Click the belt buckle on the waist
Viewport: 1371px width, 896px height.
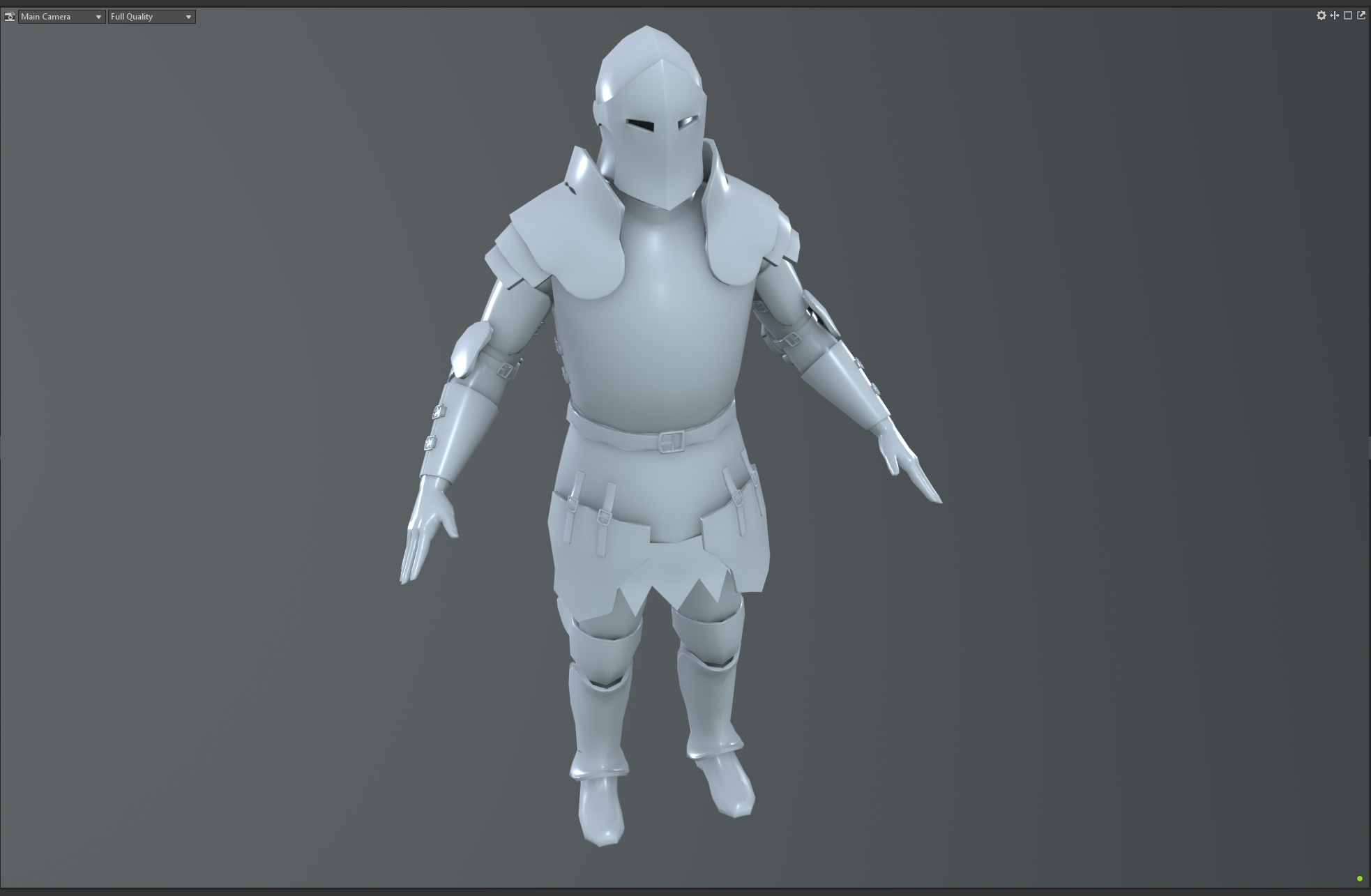click(671, 441)
